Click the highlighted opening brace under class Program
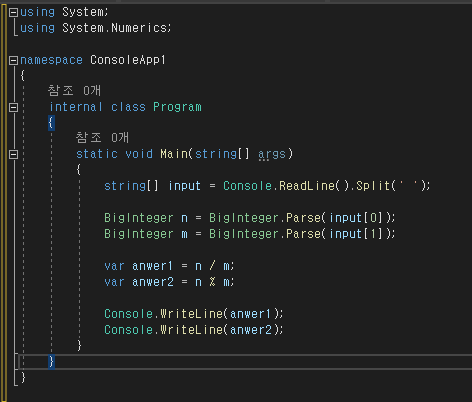The height and width of the screenshot is (402, 472). (x=51, y=123)
